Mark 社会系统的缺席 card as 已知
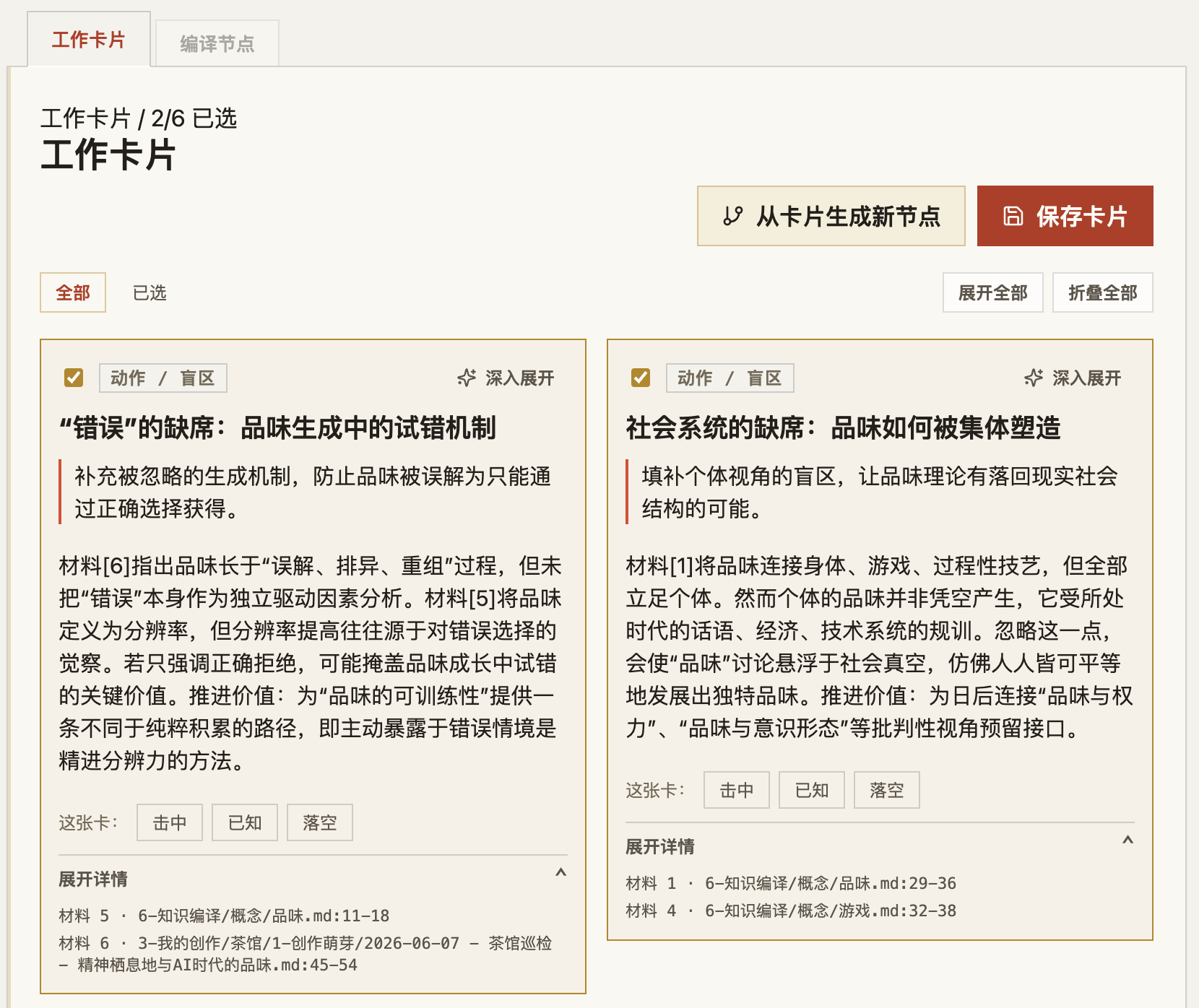 (x=812, y=790)
